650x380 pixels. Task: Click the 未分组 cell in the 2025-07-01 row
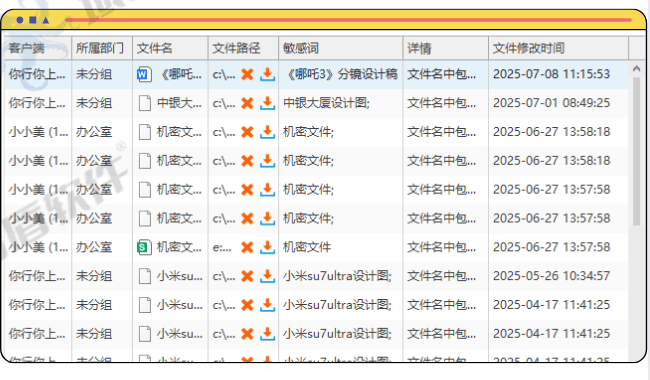click(94, 103)
